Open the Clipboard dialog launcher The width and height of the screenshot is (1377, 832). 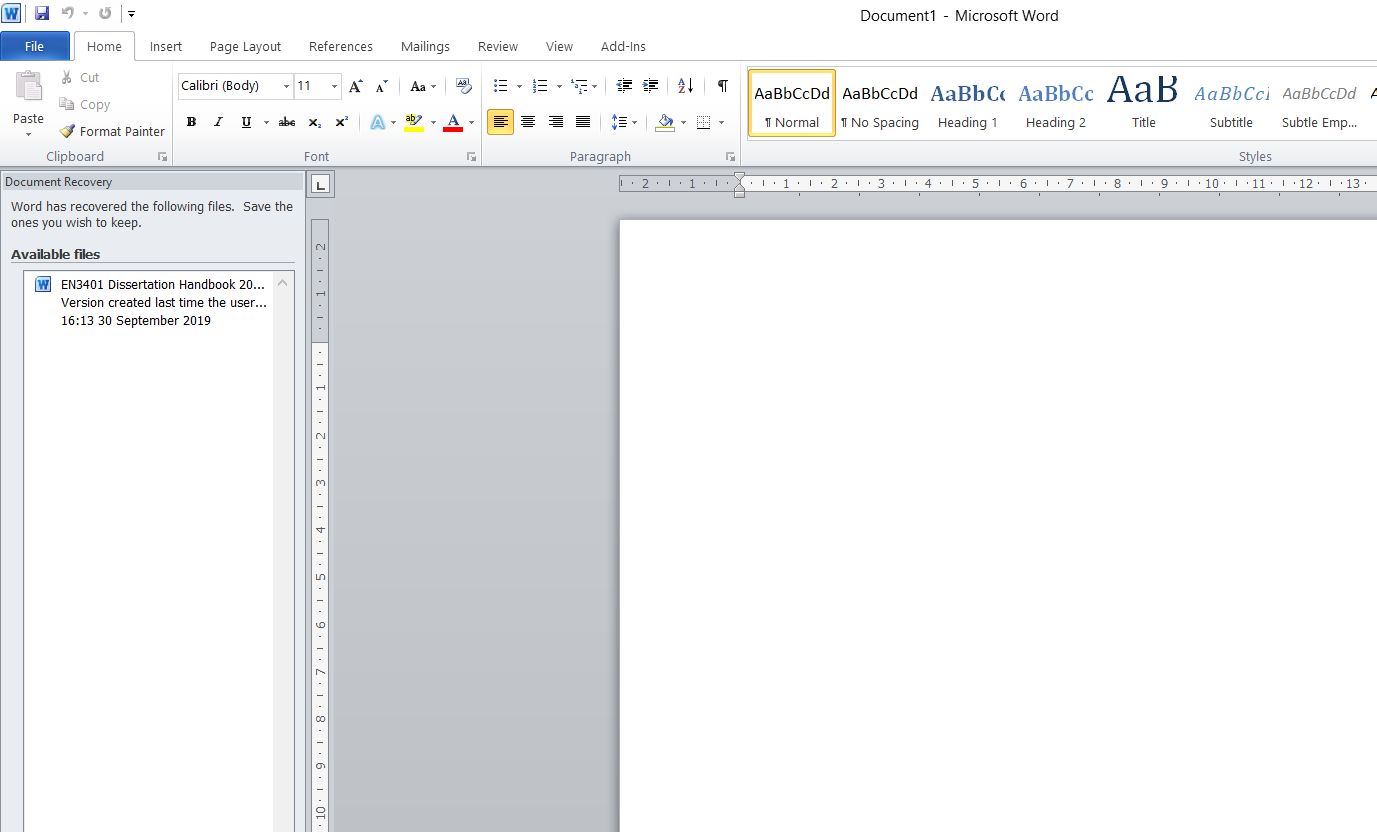162,157
